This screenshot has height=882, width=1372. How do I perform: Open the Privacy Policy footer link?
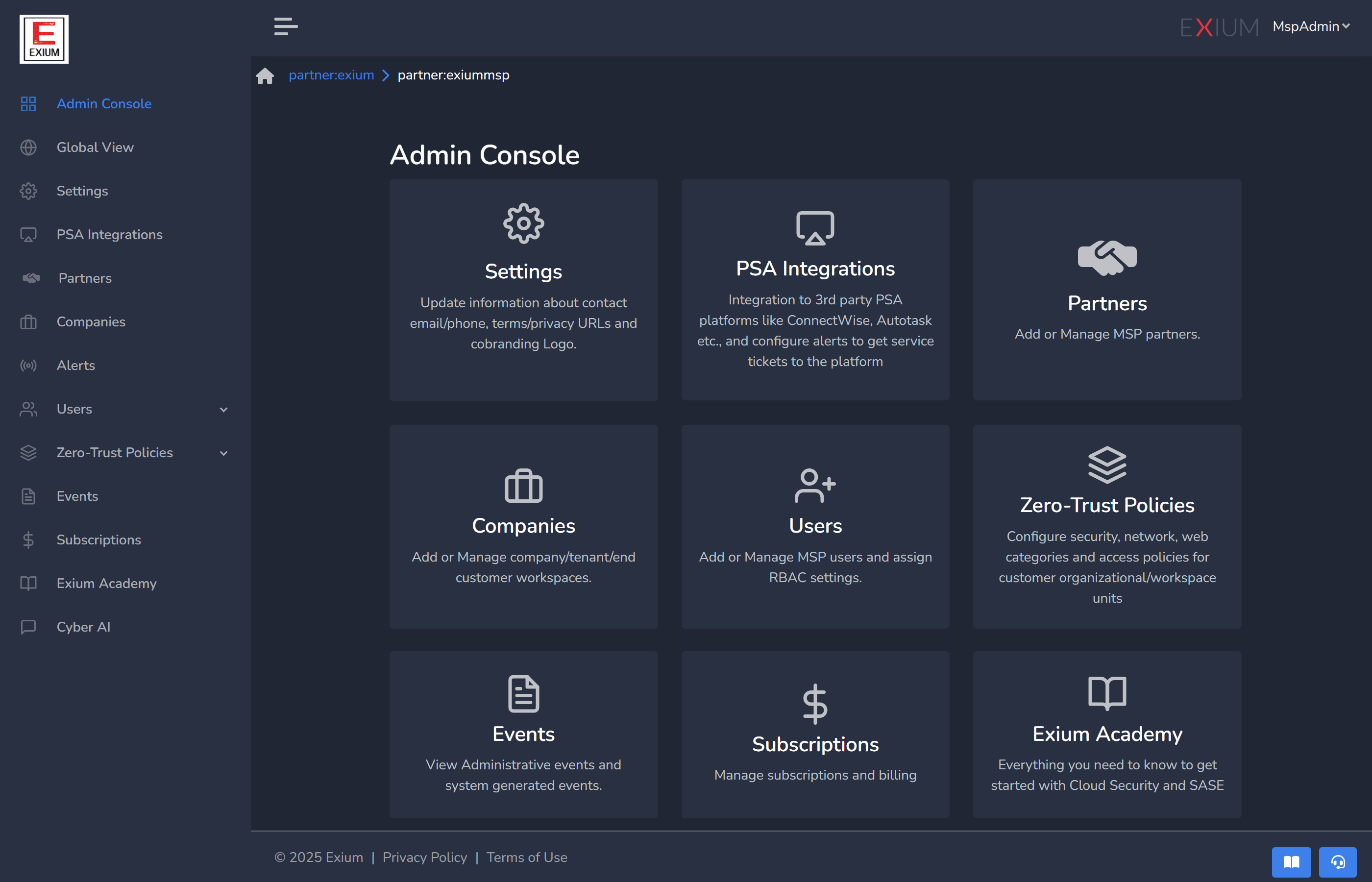click(x=424, y=857)
